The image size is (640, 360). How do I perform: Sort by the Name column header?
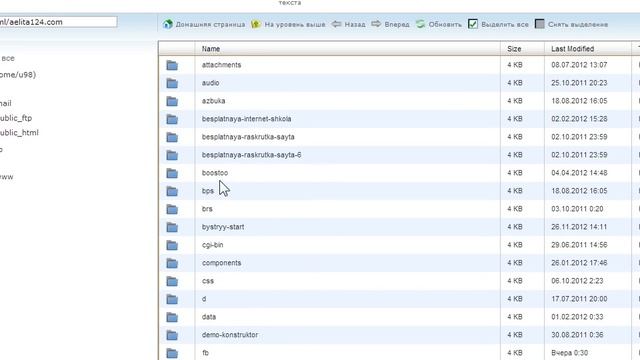(348, 49)
